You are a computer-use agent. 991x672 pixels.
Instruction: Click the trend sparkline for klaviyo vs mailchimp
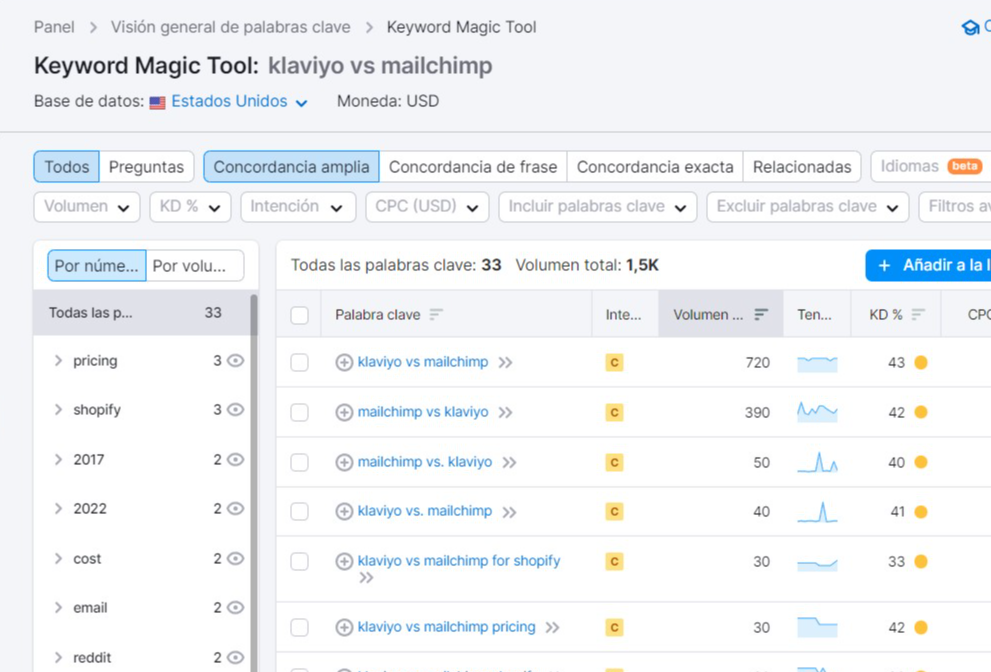point(817,363)
